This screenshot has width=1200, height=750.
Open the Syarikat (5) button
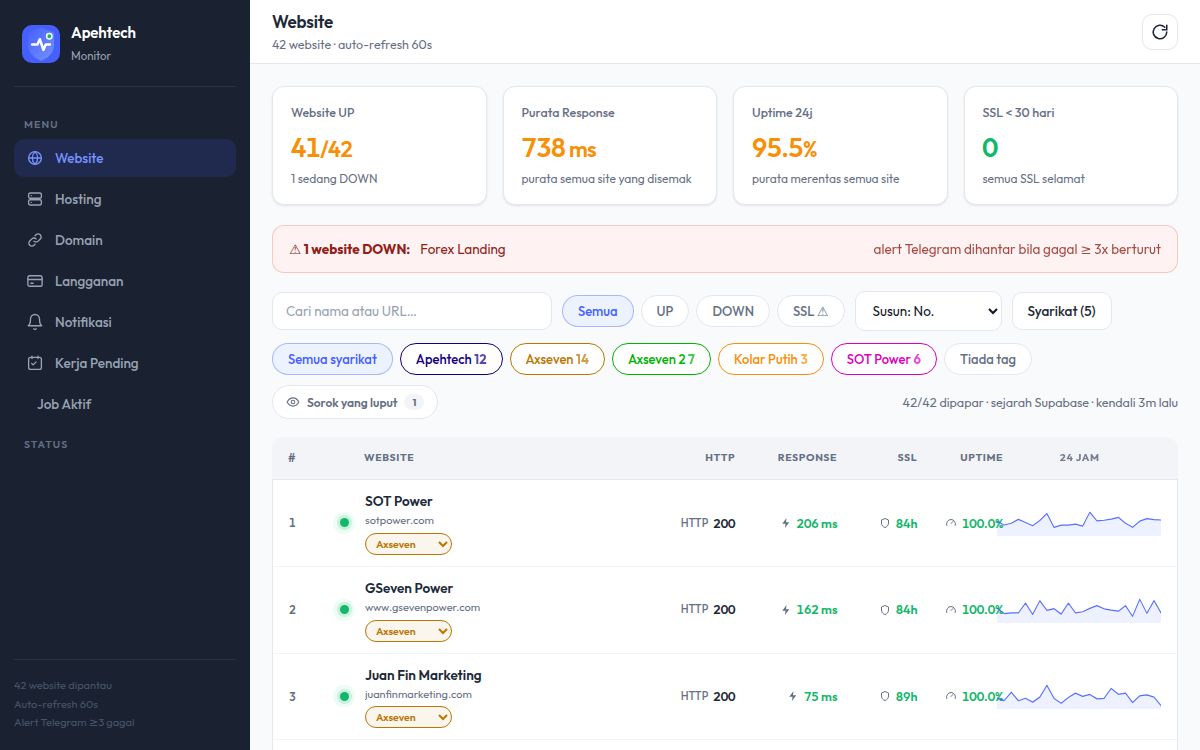coord(1061,311)
